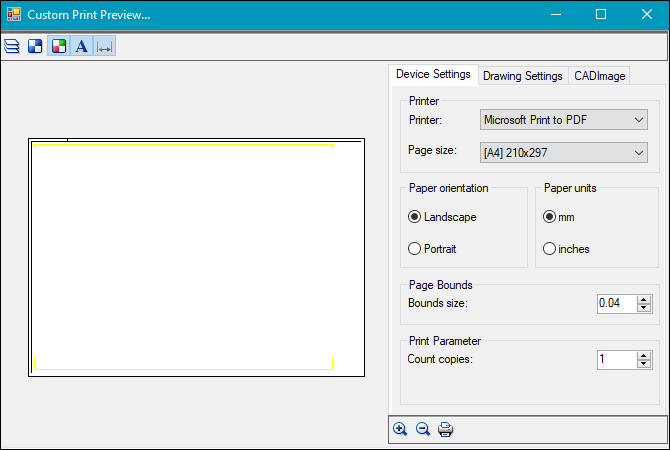
Task: Select Landscape paper orientation
Action: tap(415, 217)
